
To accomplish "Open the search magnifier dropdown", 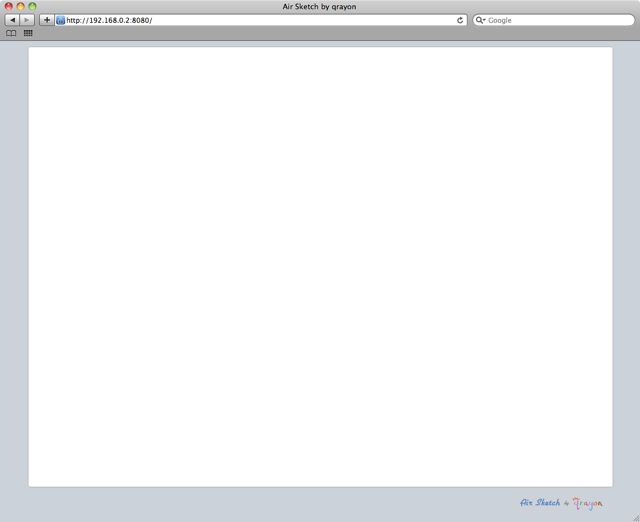I will [480, 20].
